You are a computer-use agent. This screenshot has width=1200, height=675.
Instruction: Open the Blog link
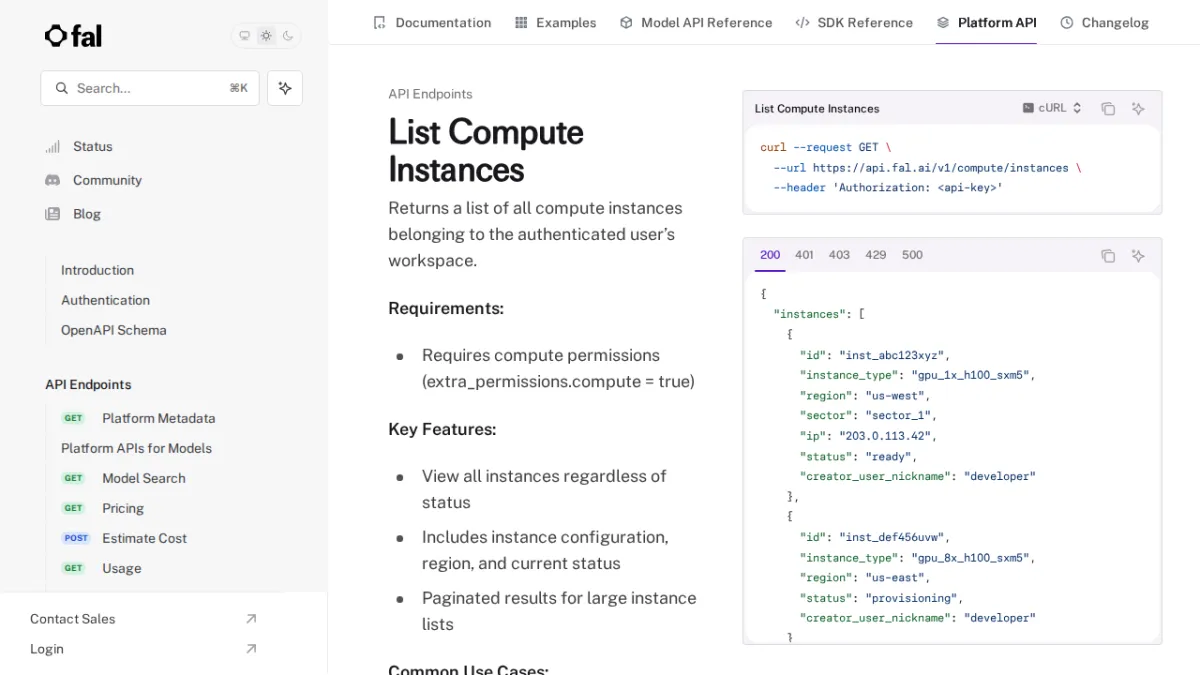[x=87, y=214]
